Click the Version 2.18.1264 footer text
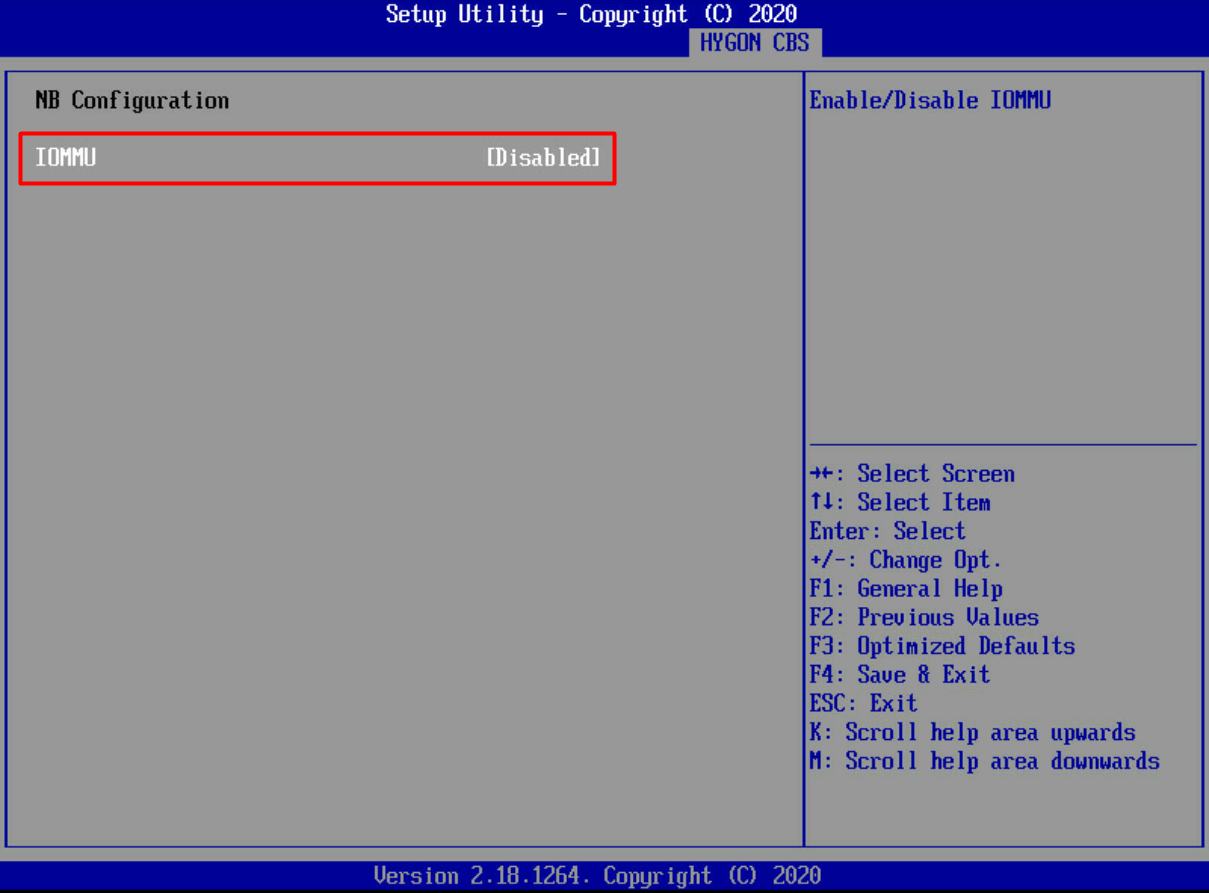Screen dimensions: 1209x893 (597, 876)
